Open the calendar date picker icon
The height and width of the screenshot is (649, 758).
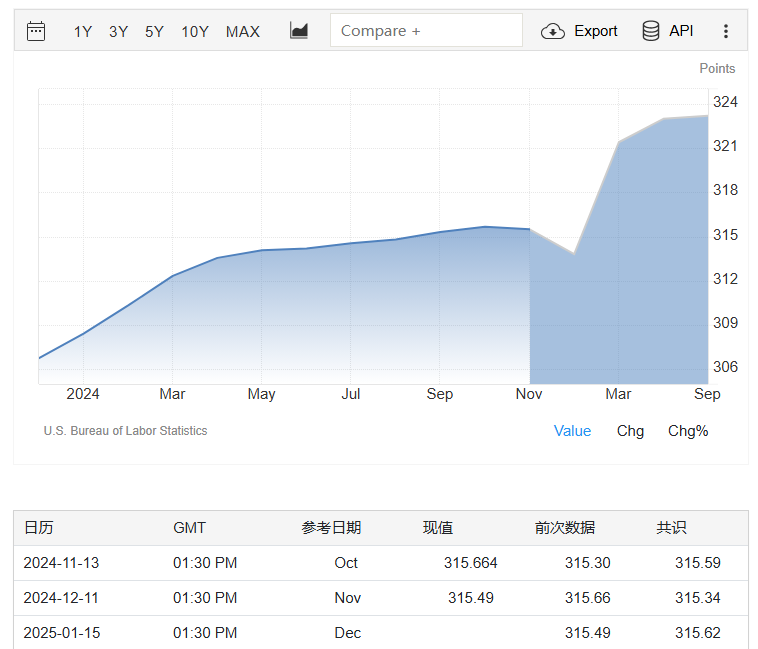click(x=36, y=31)
